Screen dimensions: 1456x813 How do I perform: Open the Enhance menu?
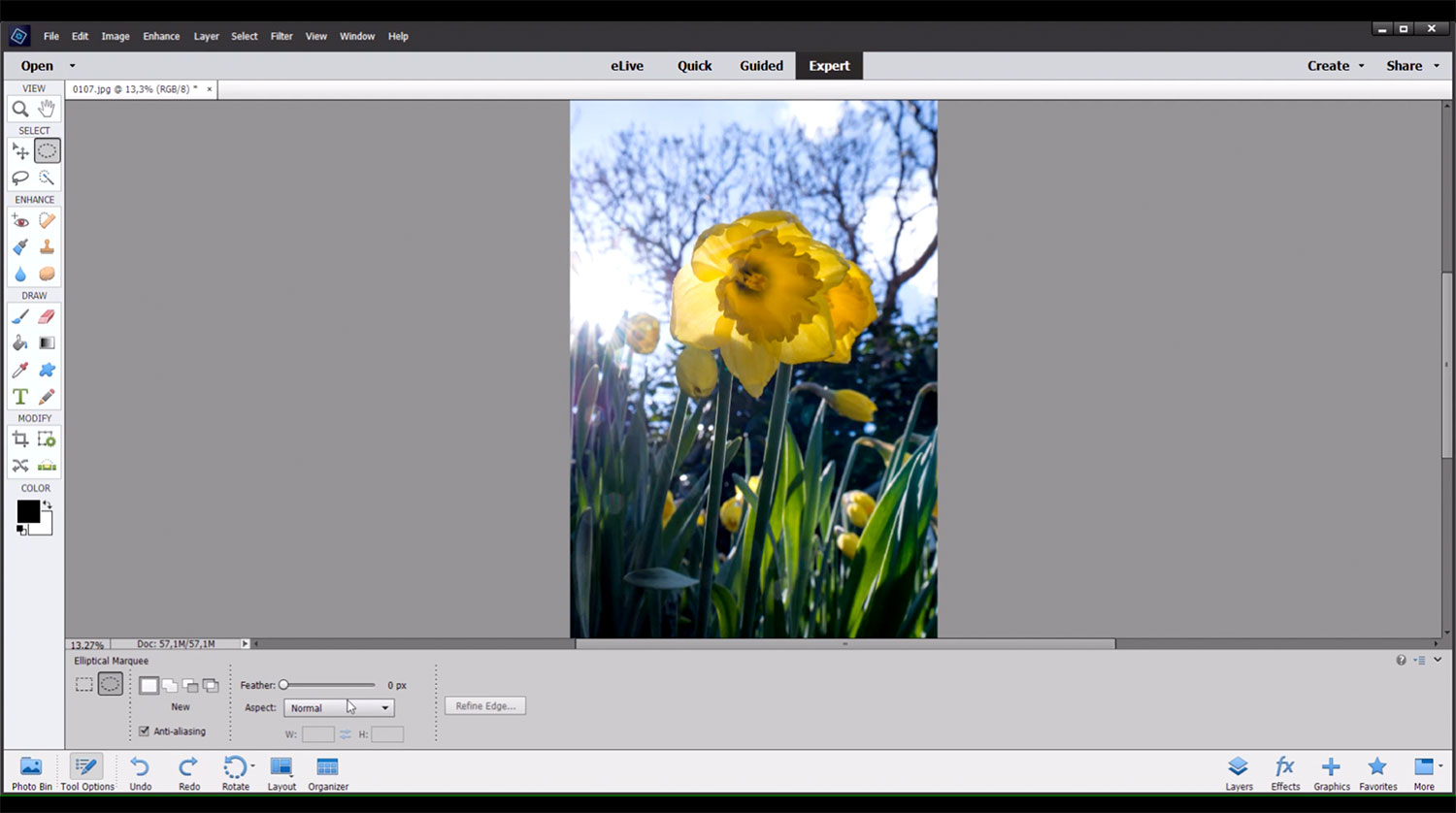161,36
